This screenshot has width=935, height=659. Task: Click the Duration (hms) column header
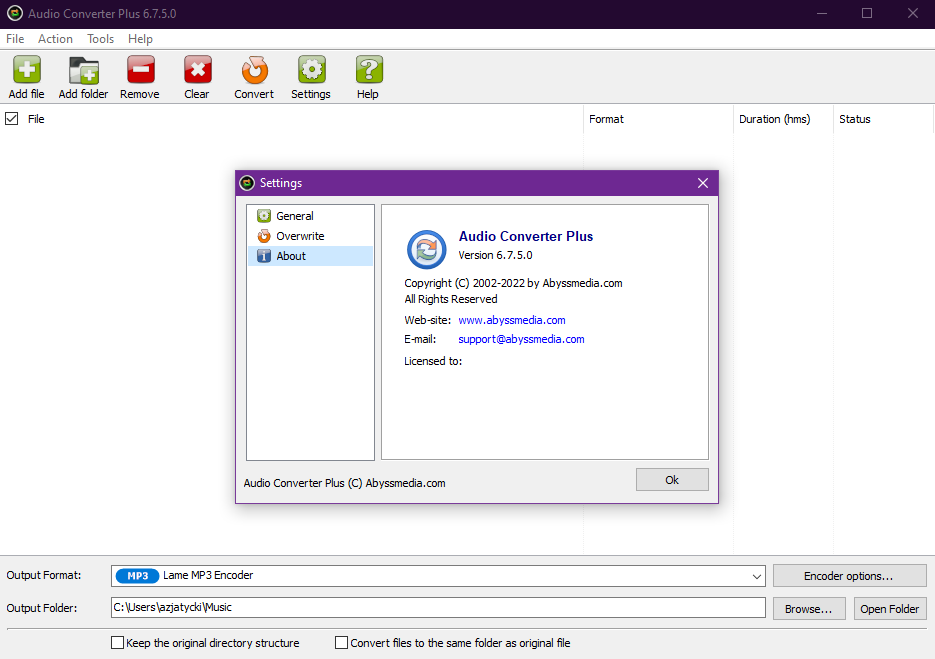point(783,119)
